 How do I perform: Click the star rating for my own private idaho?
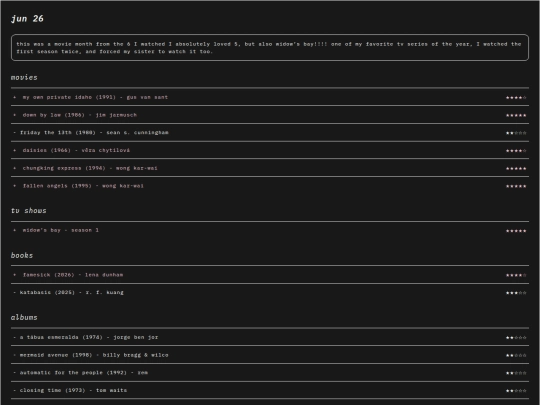pyautogui.click(x=516, y=98)
